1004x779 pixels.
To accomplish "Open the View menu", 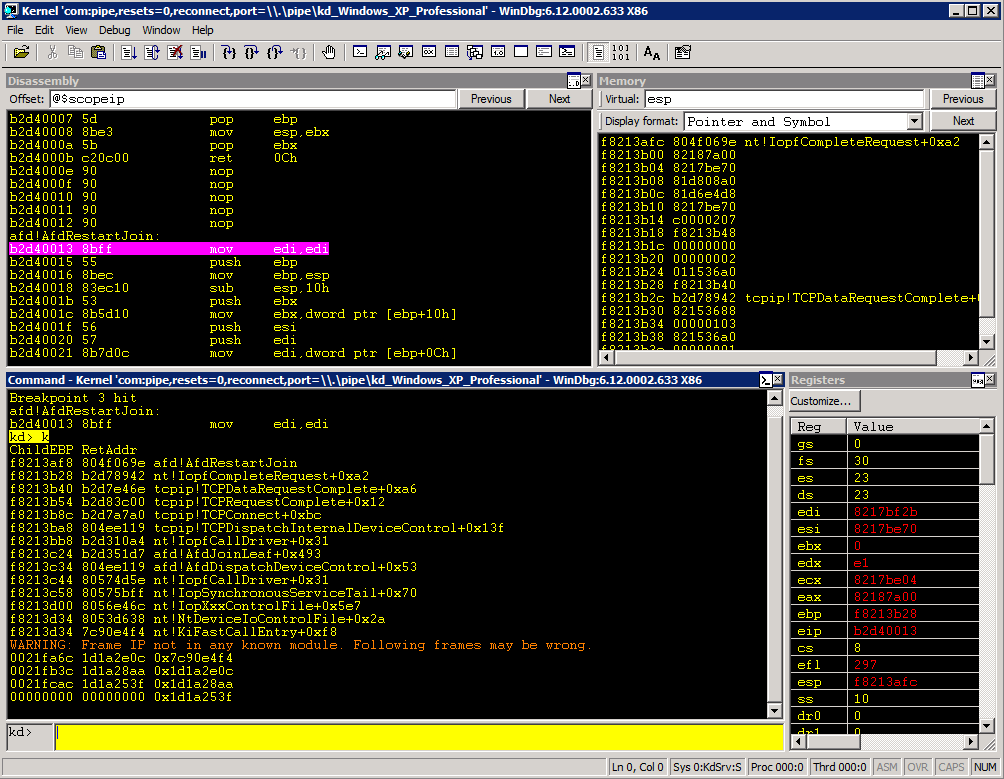I will click(76, 30).
